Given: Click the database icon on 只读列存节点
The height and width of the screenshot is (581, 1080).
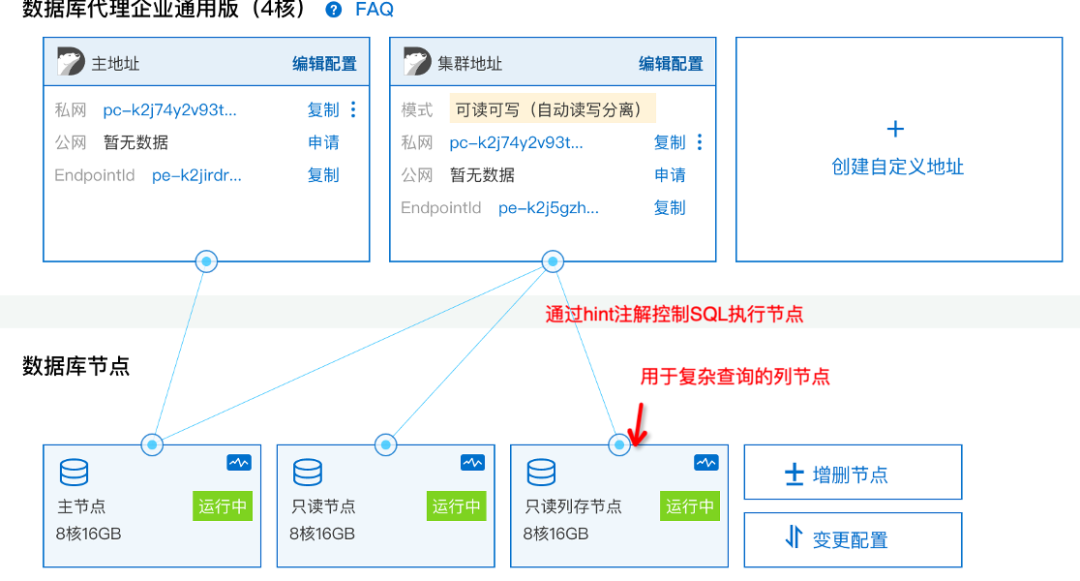Looking at the screenshot, I should coord(542,471).
